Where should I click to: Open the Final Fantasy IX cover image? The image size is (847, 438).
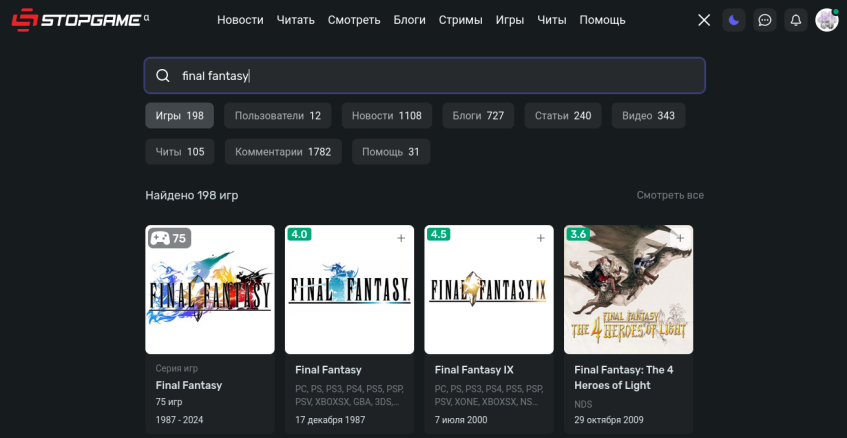point(489,289)
